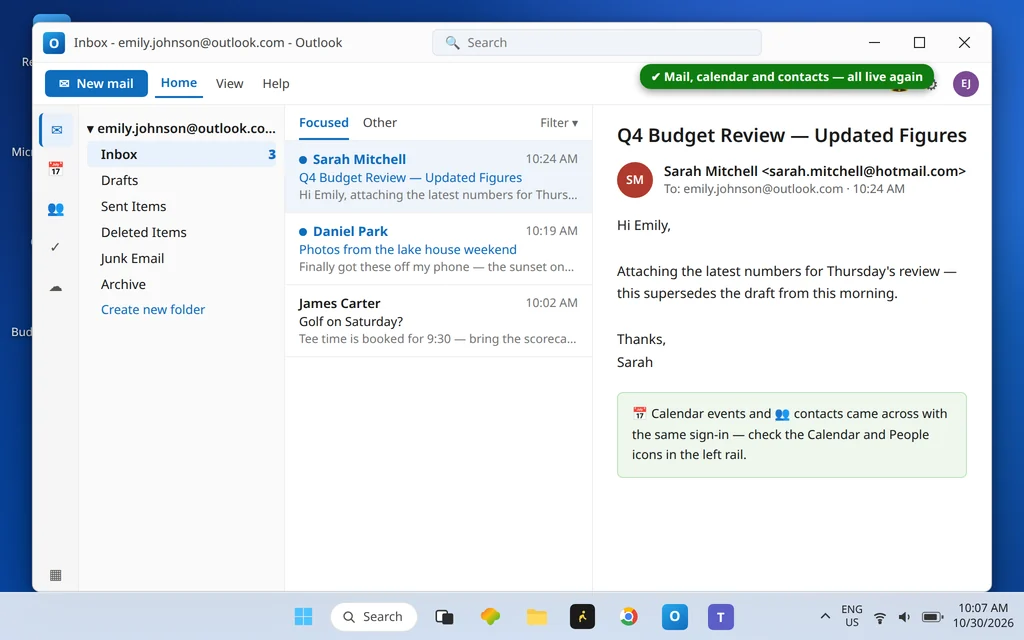Click the Inbox unread count 3
The height and width of the screenshot is (640, 1024).
(272, 154)
